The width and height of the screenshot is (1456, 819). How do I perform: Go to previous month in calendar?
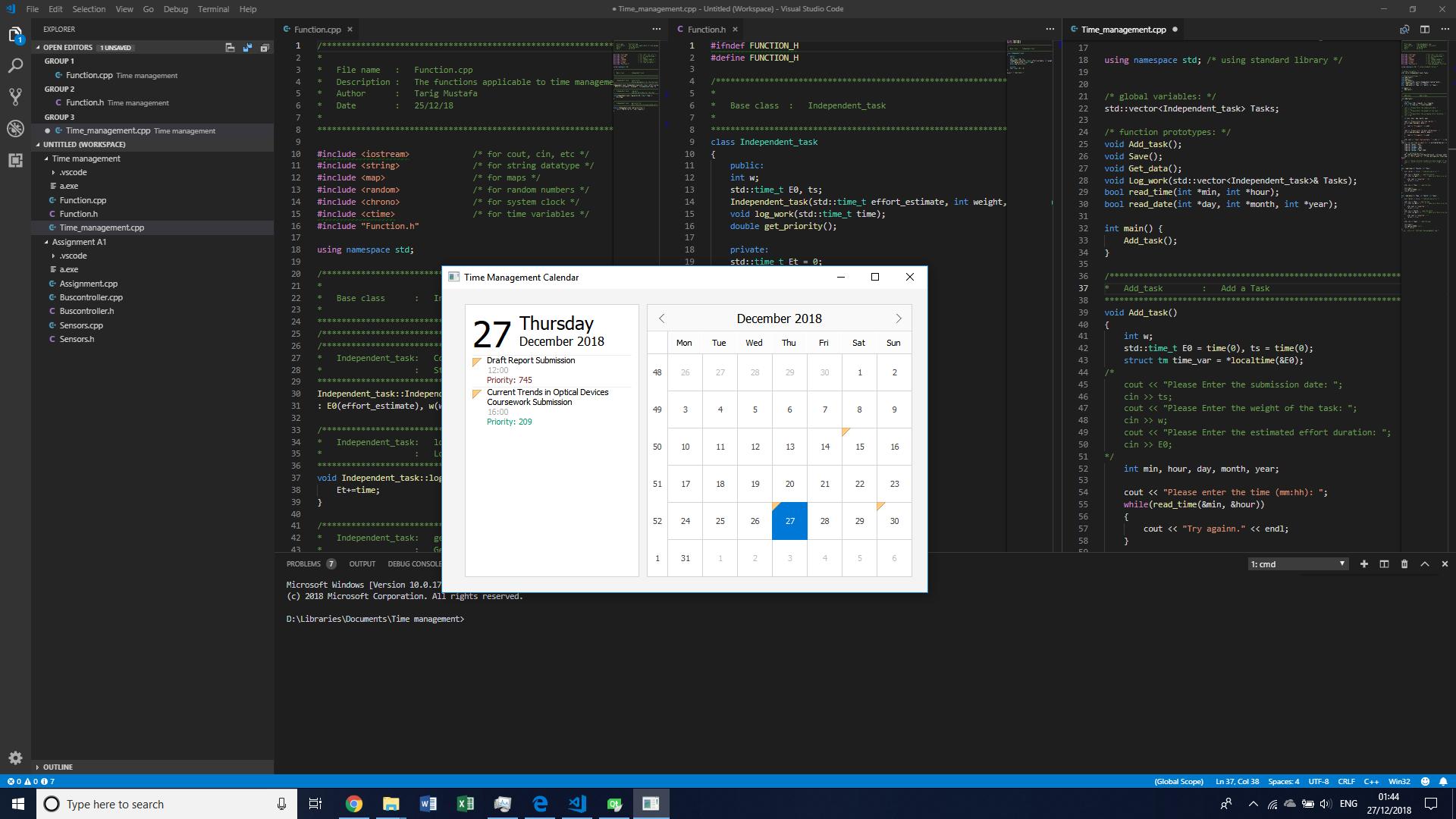661,318
